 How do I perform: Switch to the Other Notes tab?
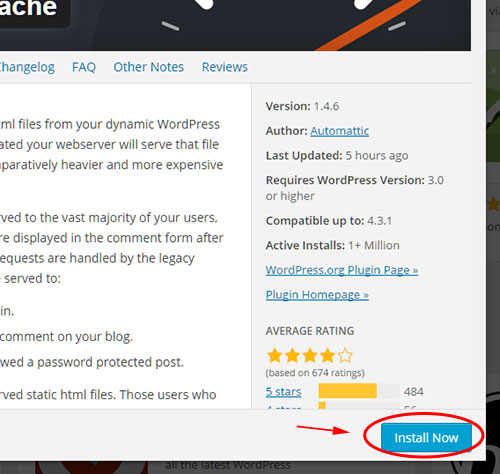point(148,67)
